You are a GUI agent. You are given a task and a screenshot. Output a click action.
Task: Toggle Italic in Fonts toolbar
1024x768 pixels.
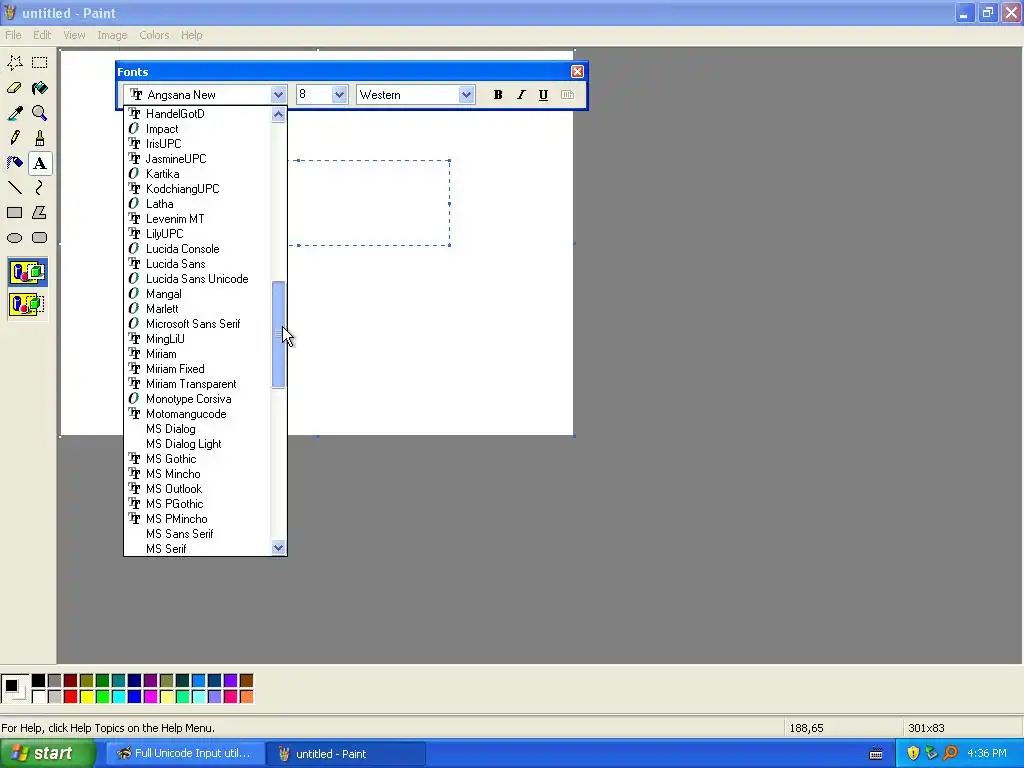coord(520,95)
